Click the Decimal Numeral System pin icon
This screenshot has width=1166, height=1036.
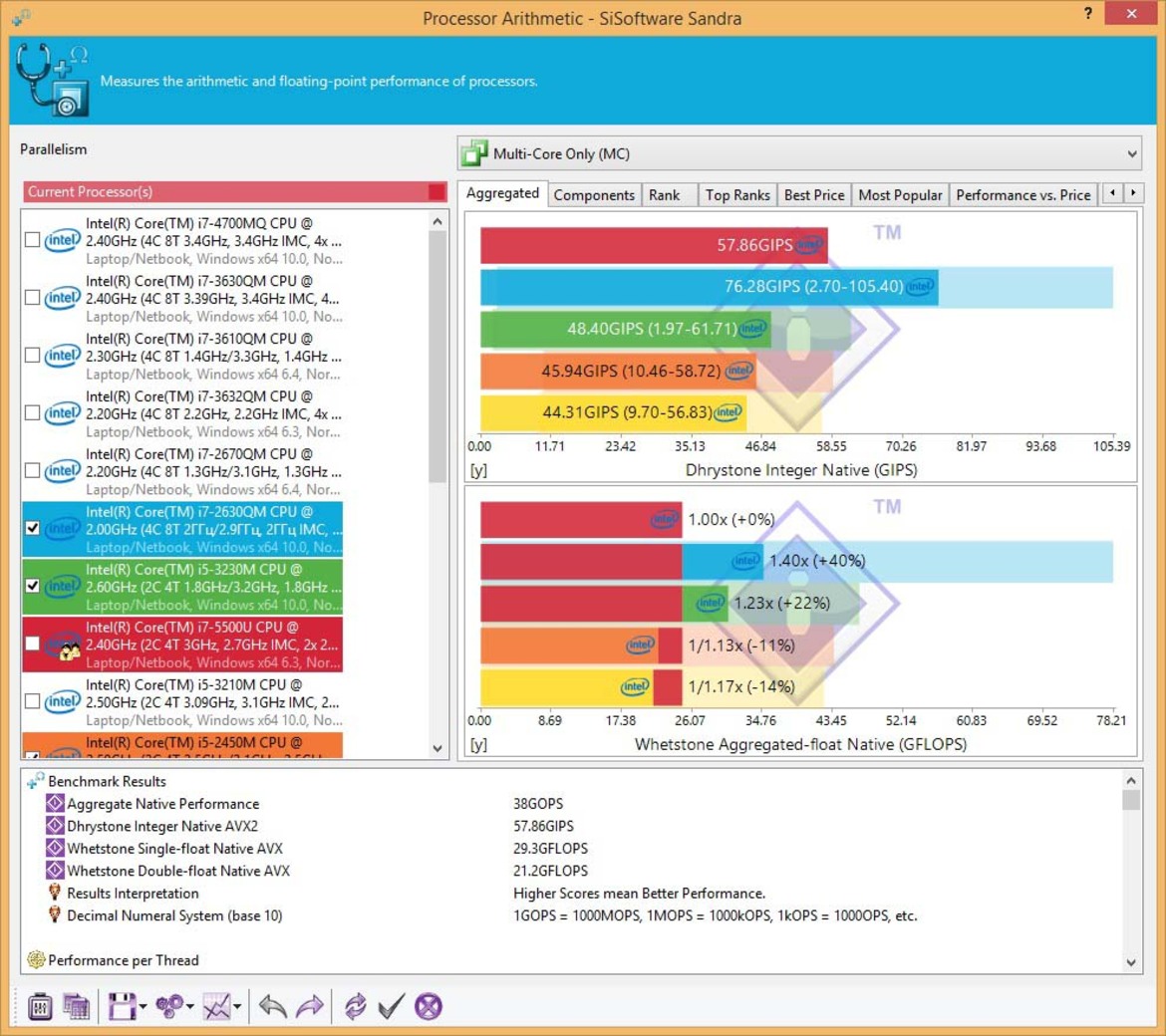click(x=54, y=914)
